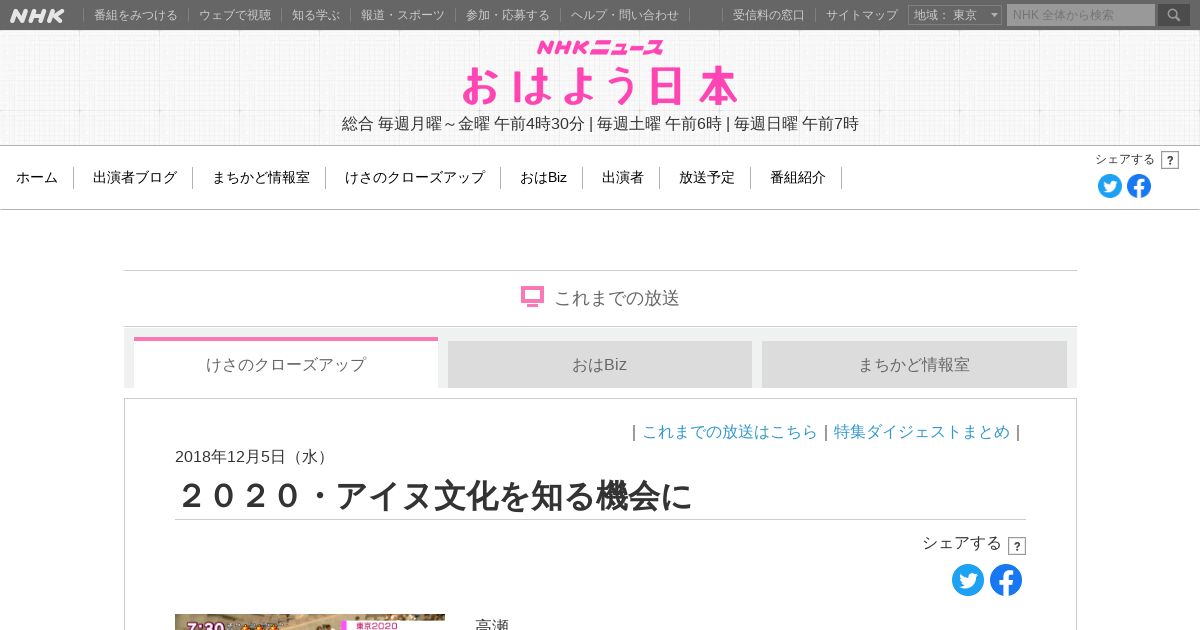Open 受信料の窓口 link
Viewport: 1200px width, 630px height.
pos(769,15)
